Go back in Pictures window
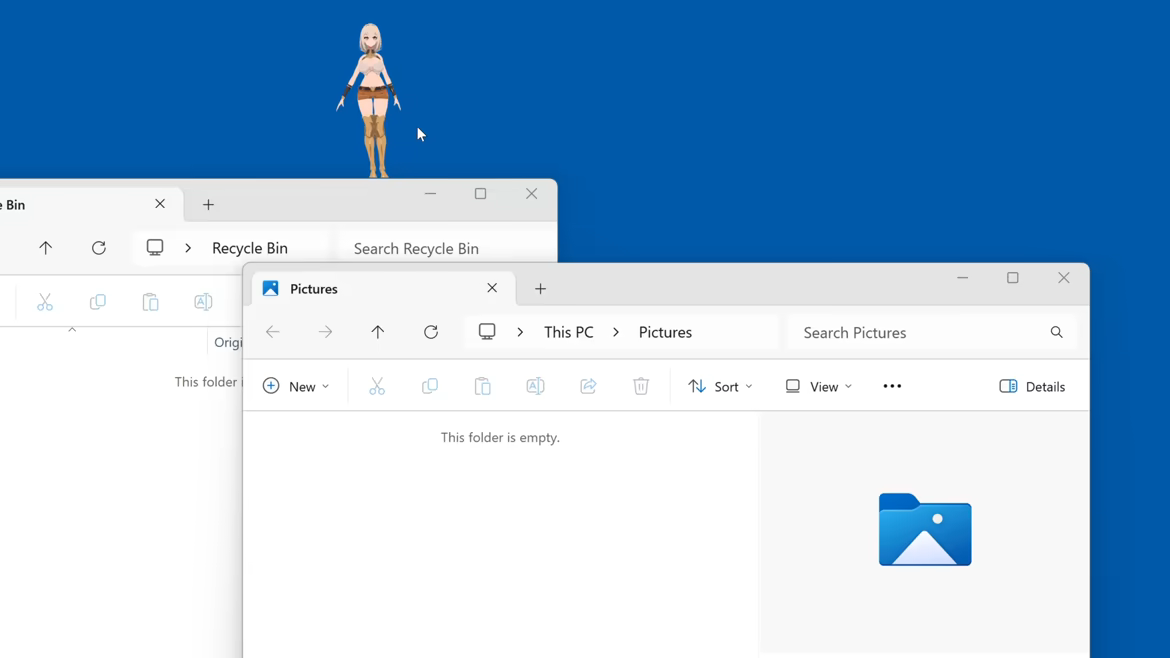1170x658 pixels. 273,332
